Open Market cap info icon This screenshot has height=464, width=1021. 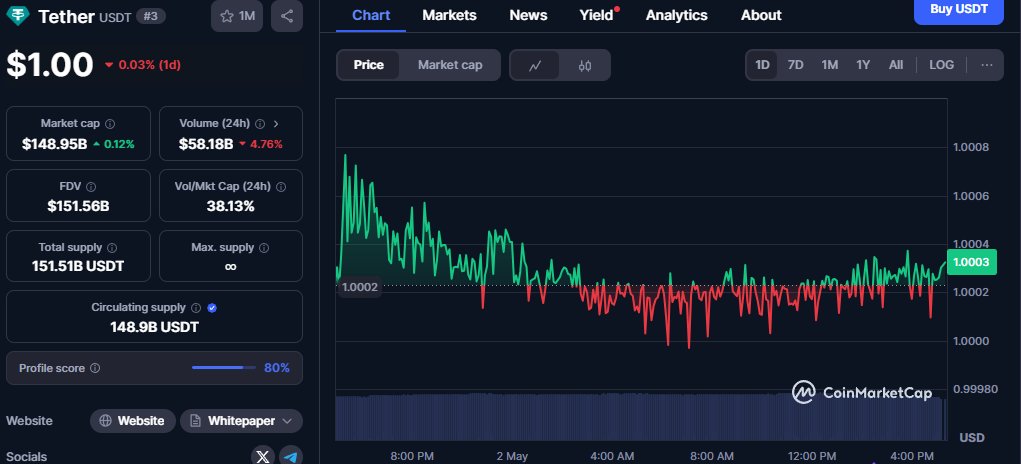click(x=110, y=124)
